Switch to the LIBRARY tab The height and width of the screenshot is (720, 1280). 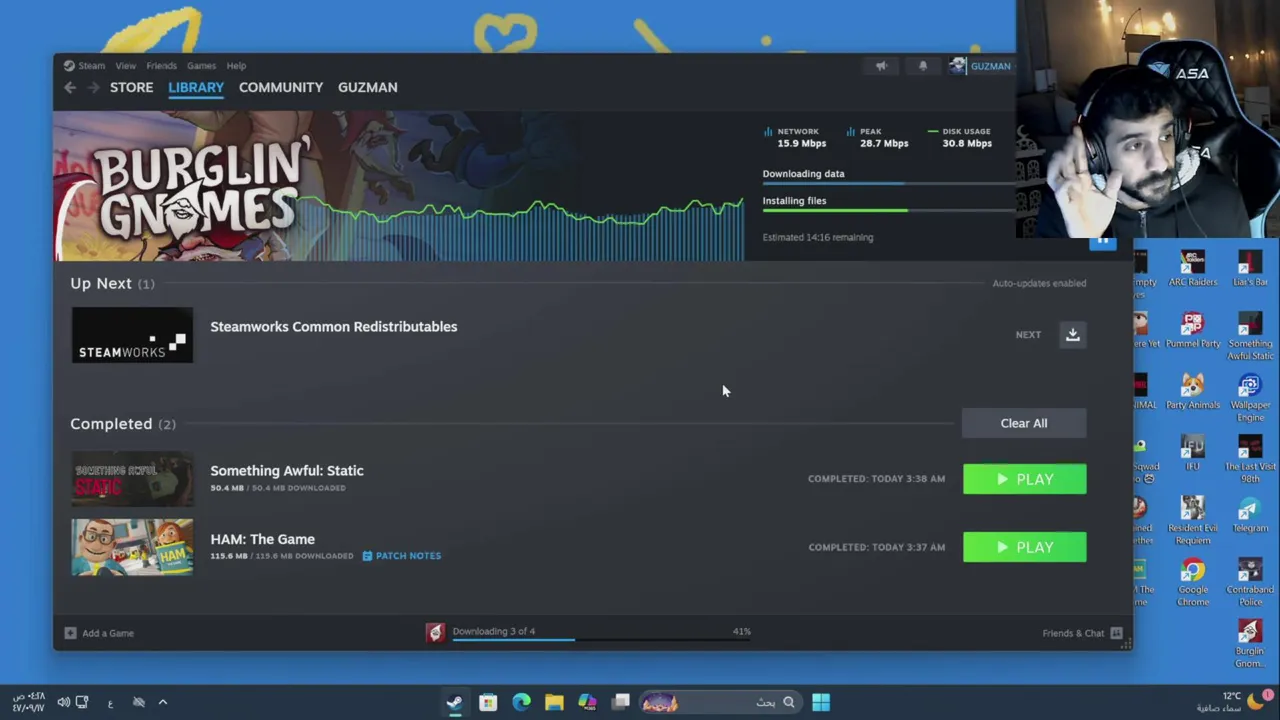196,88
